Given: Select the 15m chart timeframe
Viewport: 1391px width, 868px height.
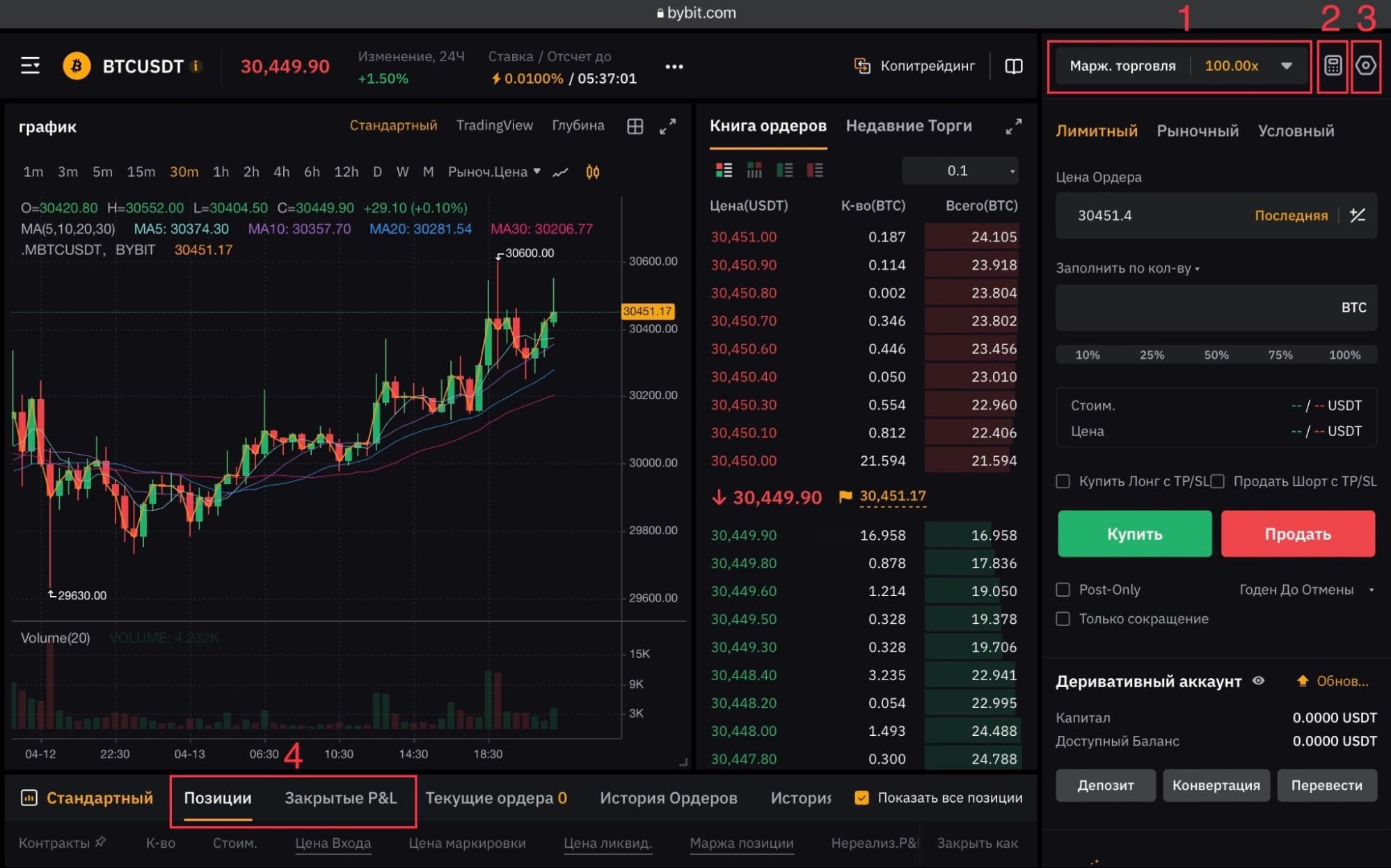Looking at the screenshot, I should 141,172.
